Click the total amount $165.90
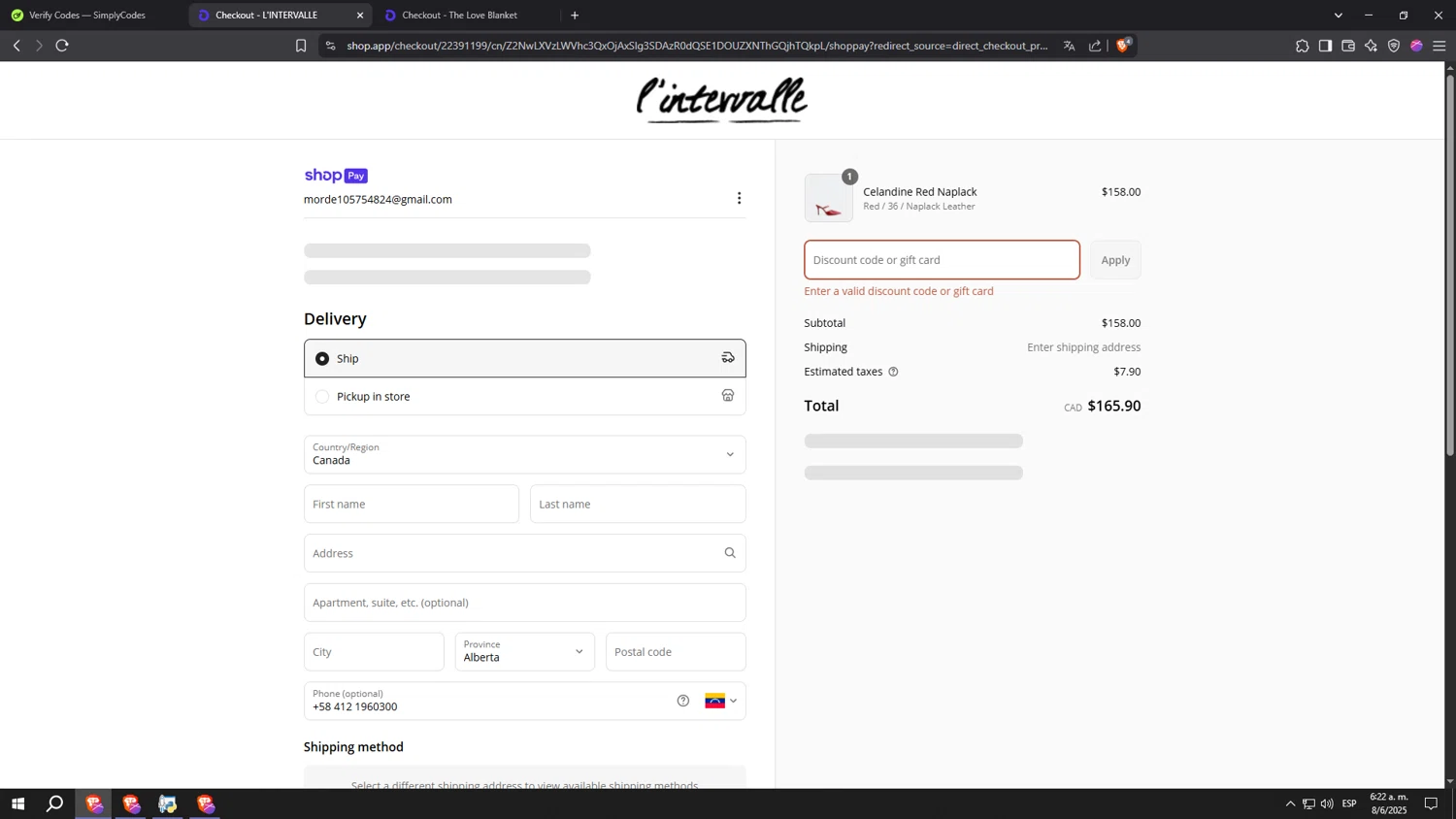1456x819 pixels. [1114, 407]
